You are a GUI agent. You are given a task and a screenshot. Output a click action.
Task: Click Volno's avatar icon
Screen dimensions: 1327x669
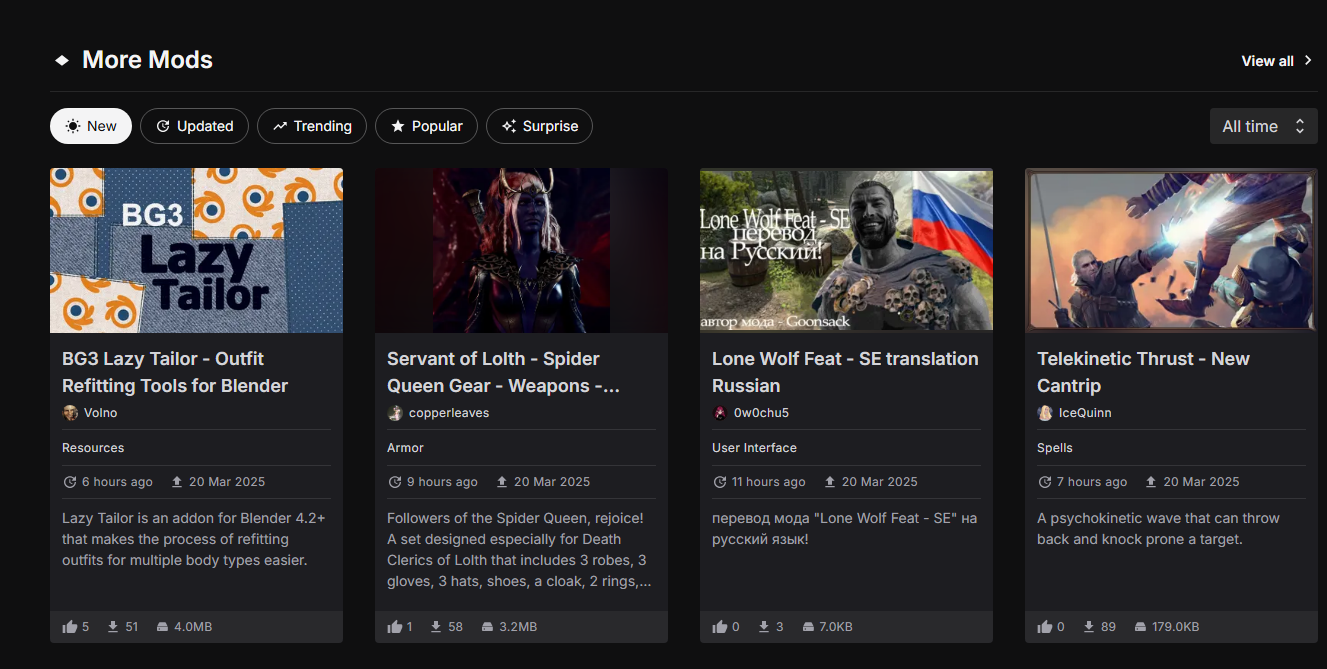(70, 413)
